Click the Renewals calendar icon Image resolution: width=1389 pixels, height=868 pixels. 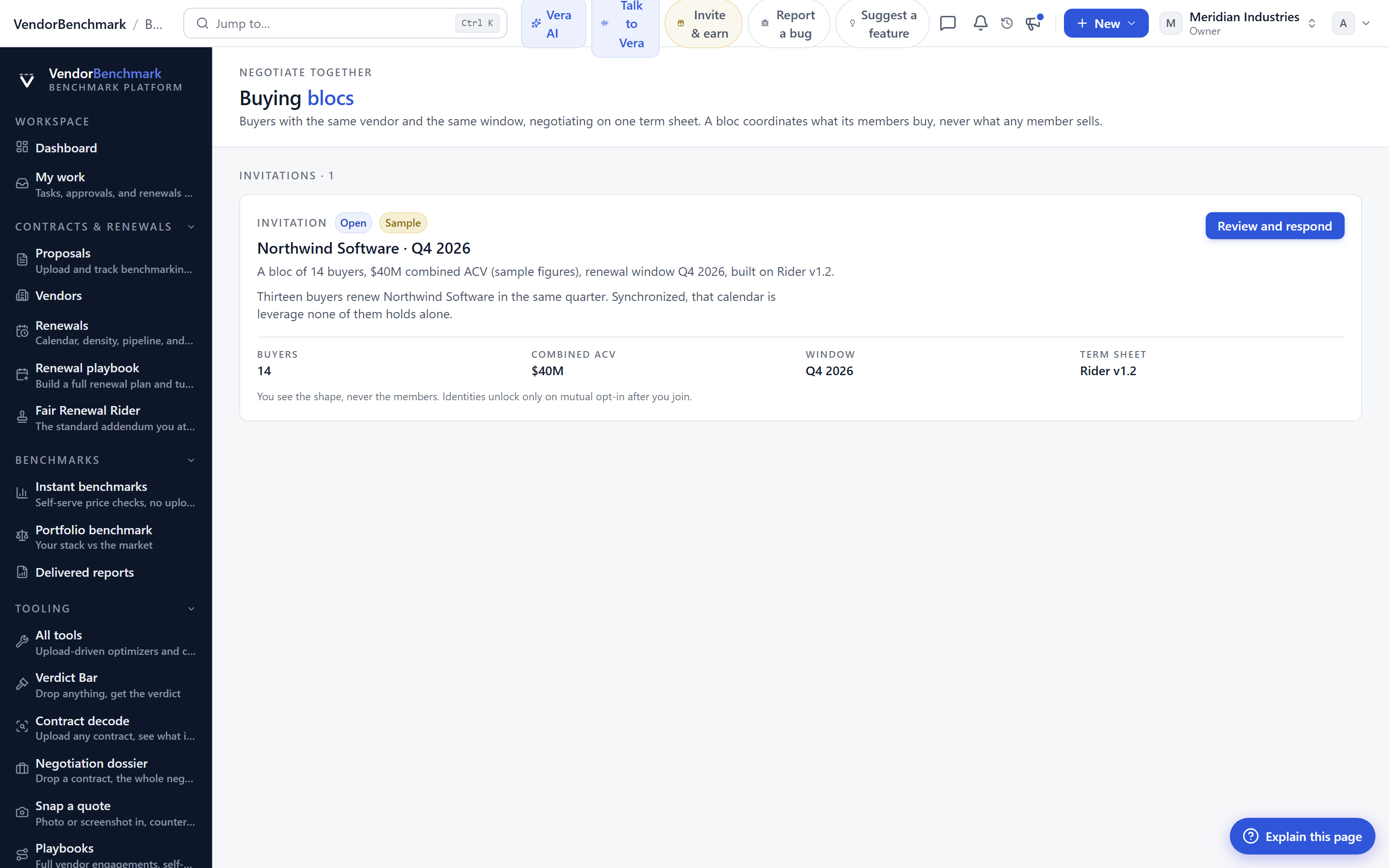22,332
